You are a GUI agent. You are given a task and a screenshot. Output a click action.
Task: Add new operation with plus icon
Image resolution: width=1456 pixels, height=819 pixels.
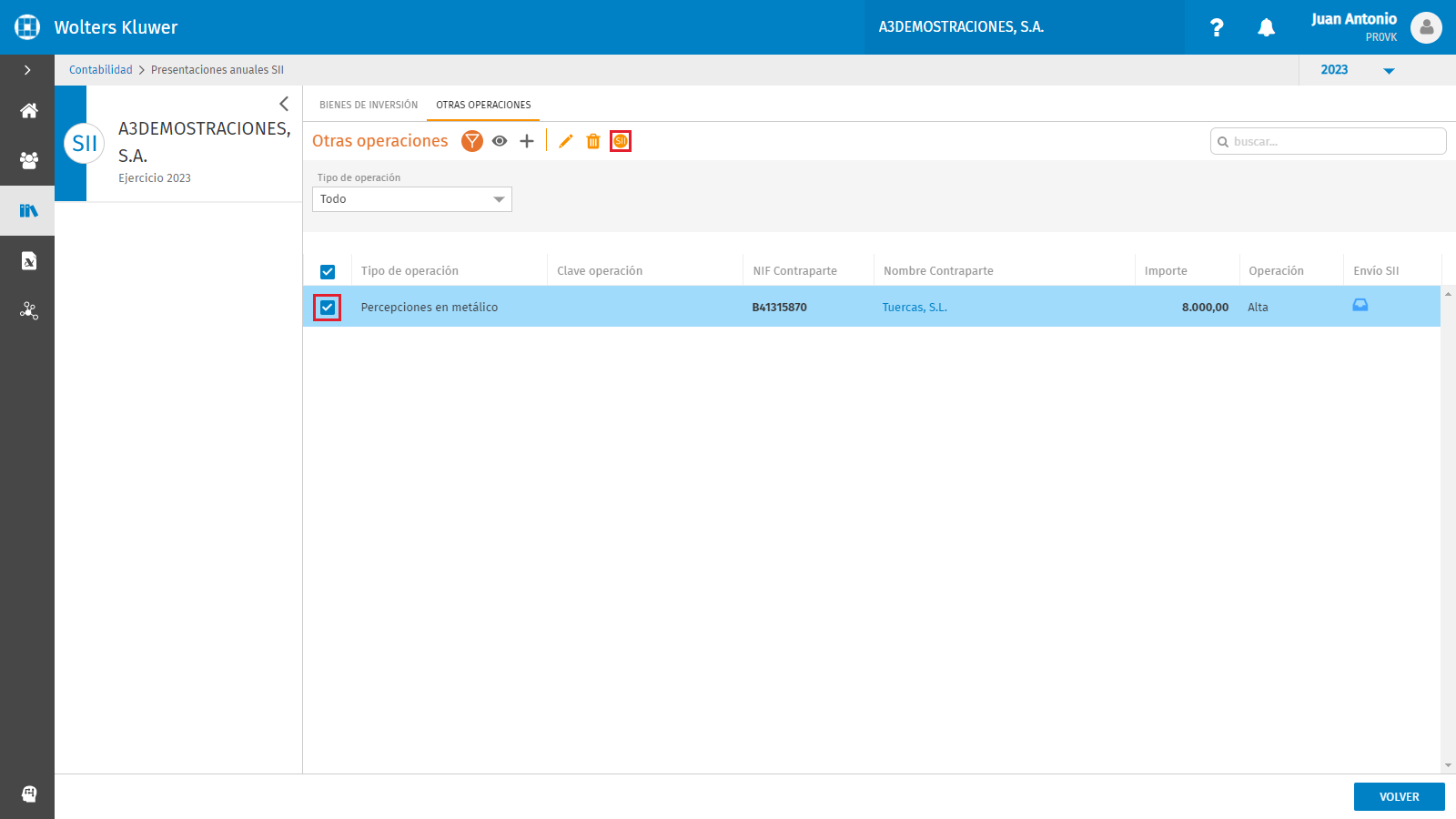(527, 141)
